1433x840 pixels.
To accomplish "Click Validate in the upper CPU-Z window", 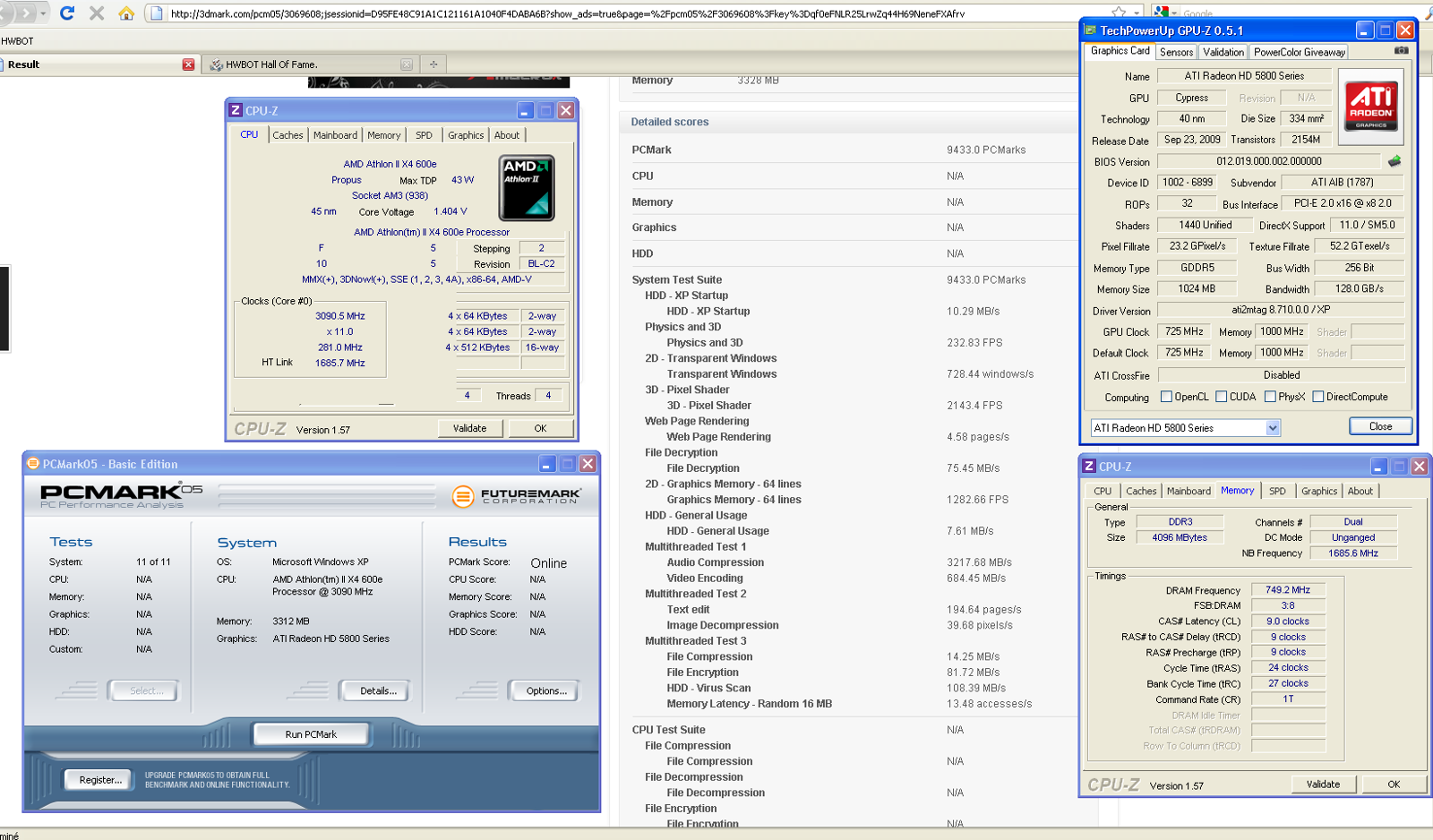I will (x=470, y=428).
